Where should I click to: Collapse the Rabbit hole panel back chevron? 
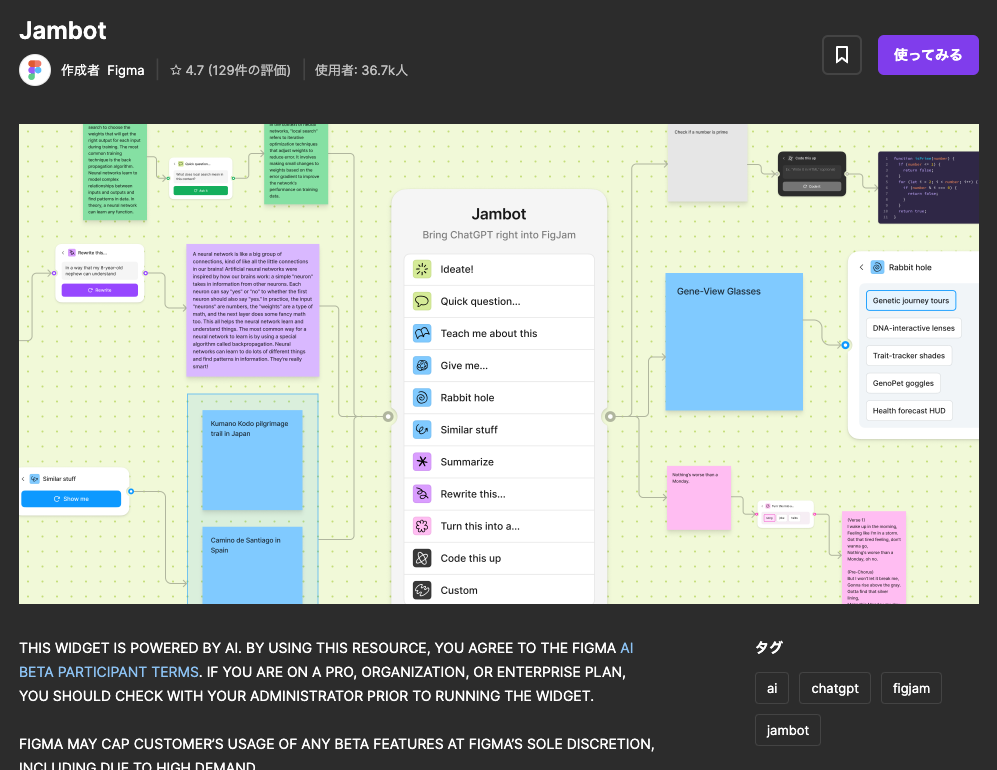(x=861, y=268)
